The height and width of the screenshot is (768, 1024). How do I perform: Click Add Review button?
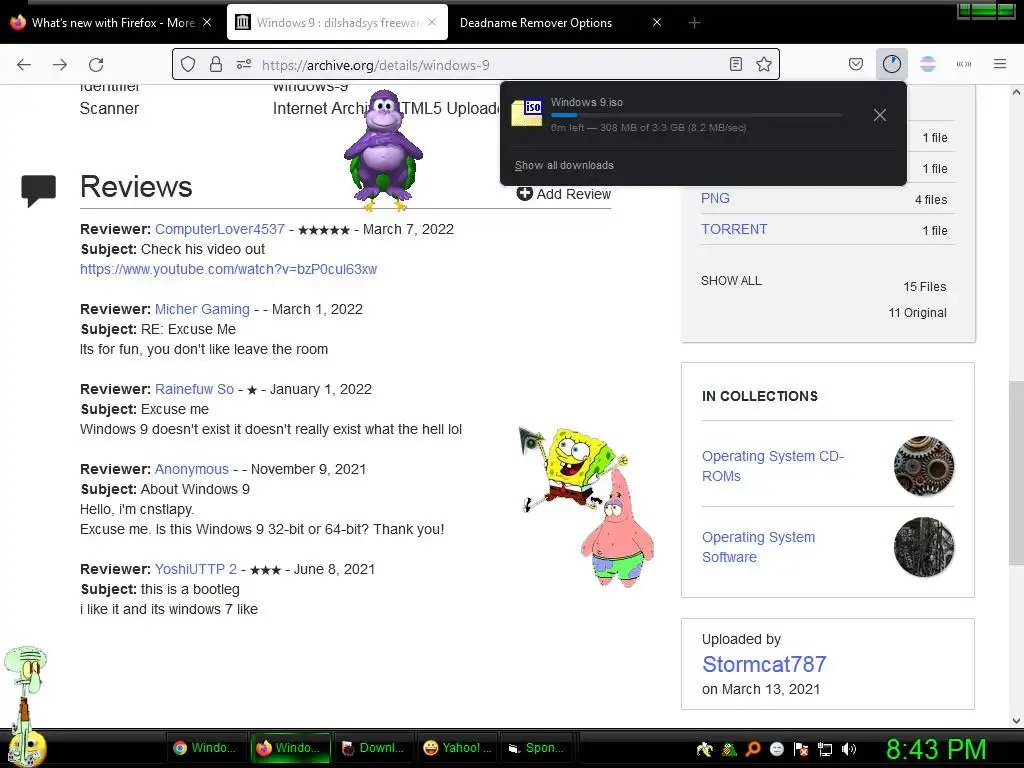564,194
